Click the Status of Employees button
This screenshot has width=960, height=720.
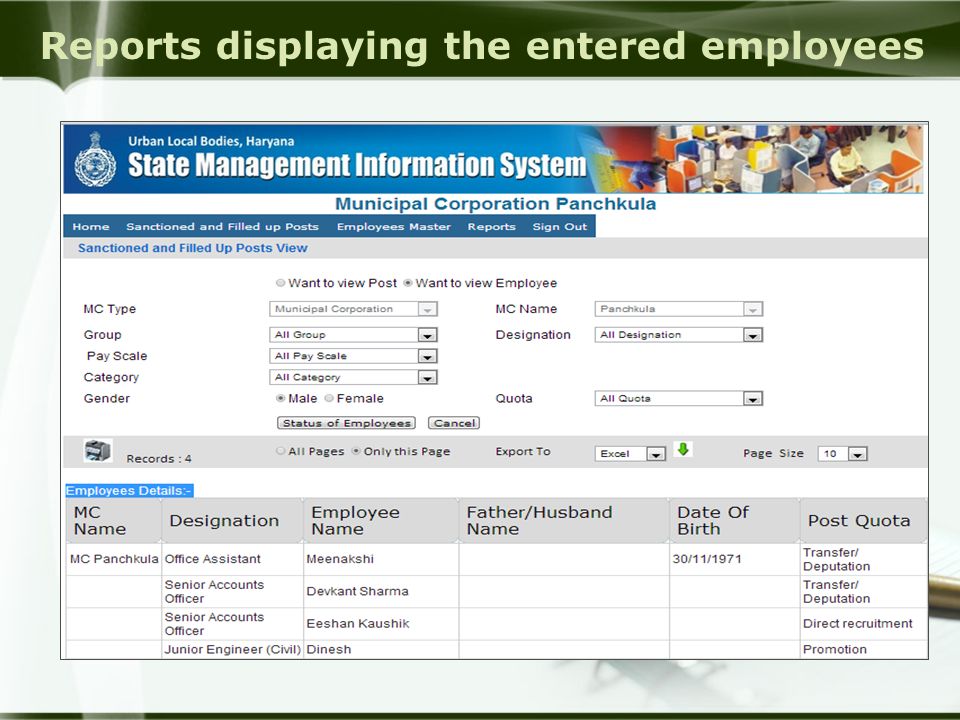347,423
